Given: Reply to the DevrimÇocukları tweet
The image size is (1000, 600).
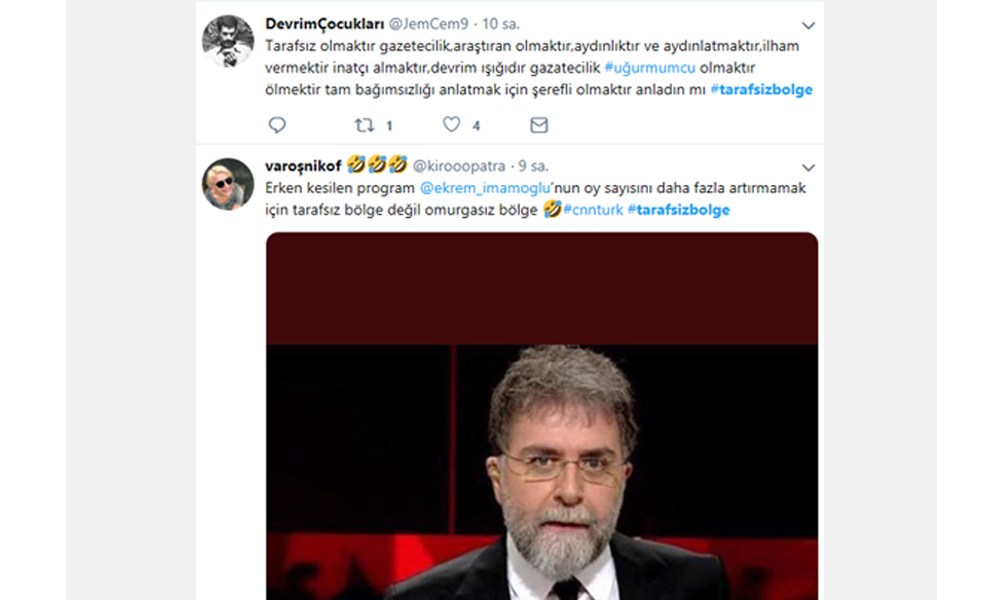Looking at the screenshot, I should click(x=277, y=125).
